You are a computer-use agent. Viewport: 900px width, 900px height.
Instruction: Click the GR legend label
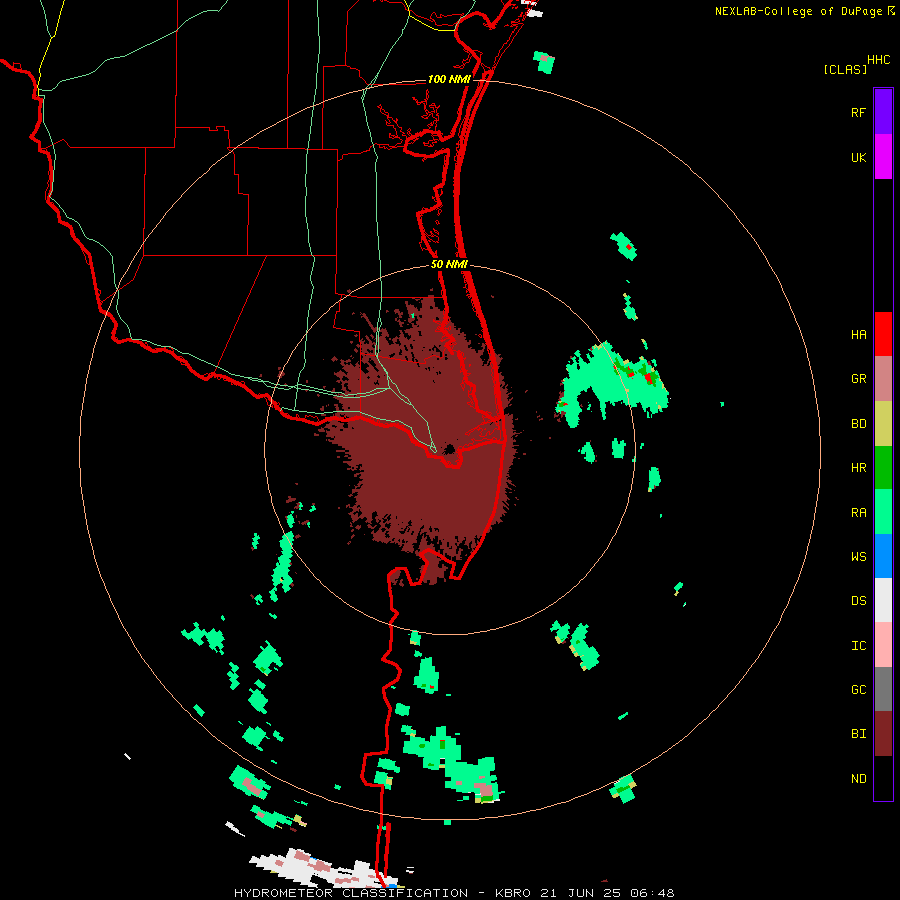click(x=858, y=379)
